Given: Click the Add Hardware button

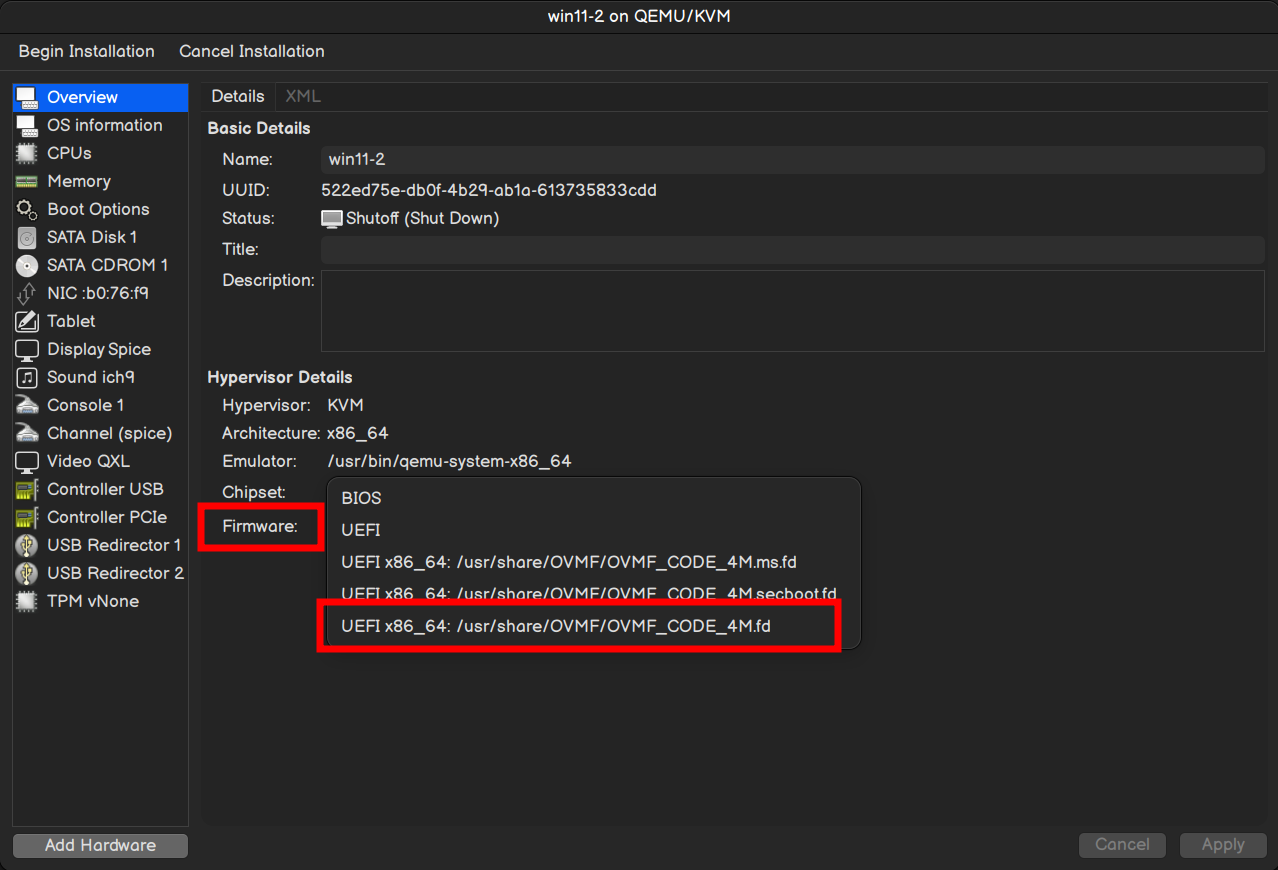Looking at the screenshot, I should 100,845.
